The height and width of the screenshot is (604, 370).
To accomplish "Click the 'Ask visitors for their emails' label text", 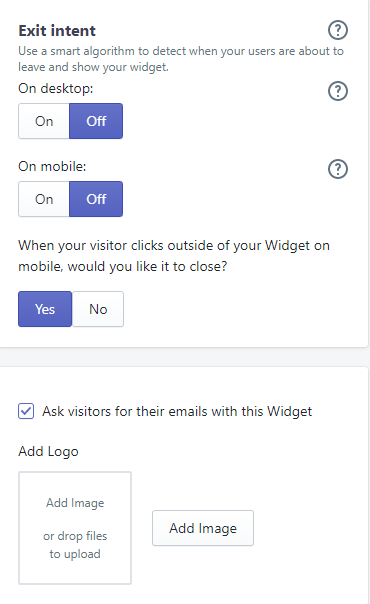I will 177,411.
